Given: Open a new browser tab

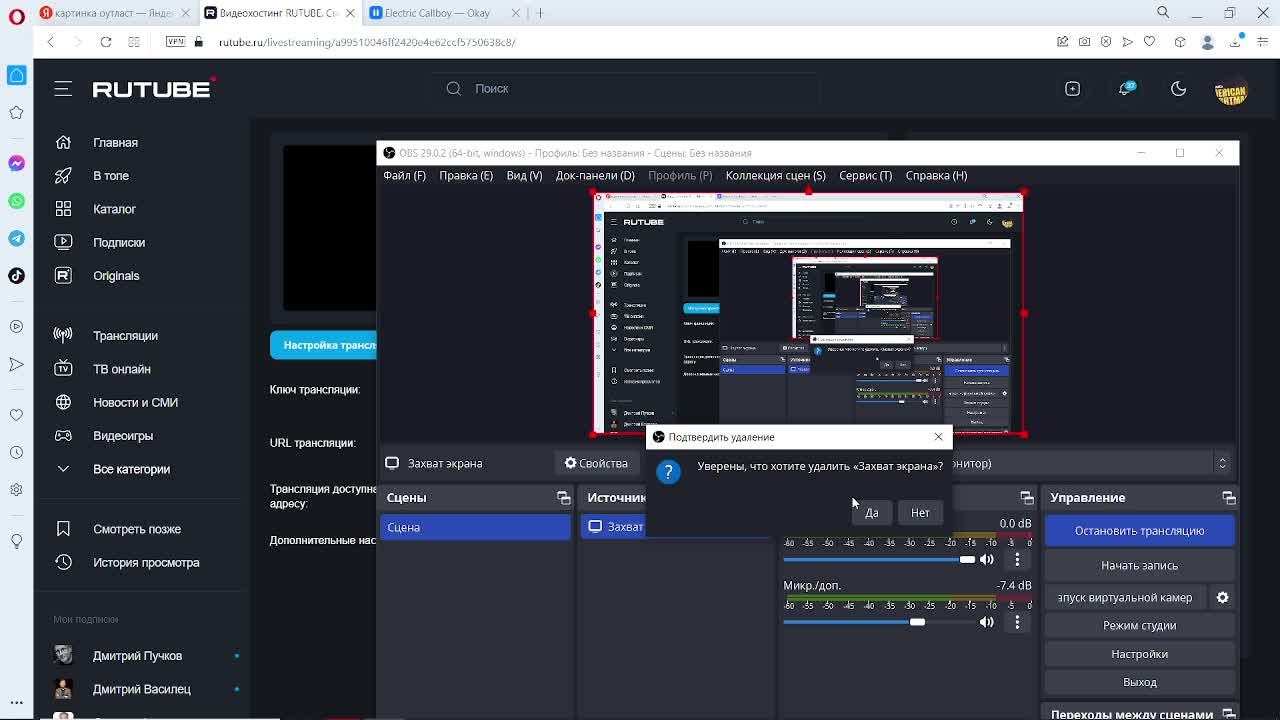Looking at the screenshot, I should pyautogui.click(x=540, y=13).
